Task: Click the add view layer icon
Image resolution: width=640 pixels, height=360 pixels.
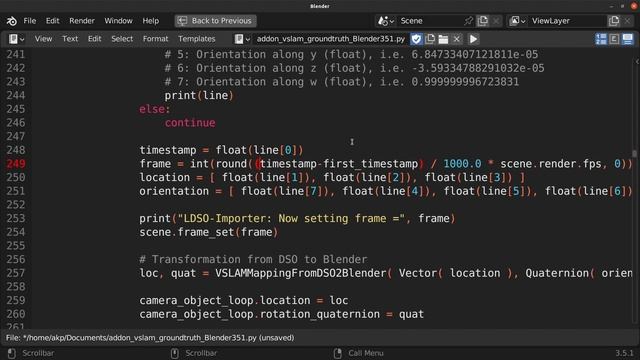Action: [614, 21]
